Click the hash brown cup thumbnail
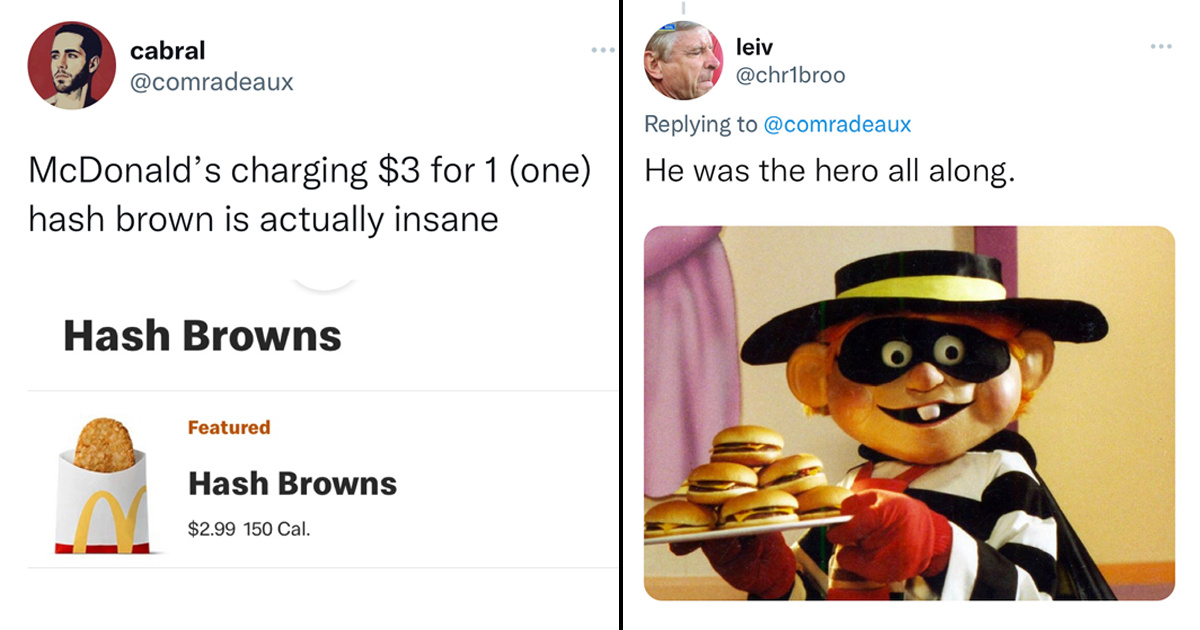 tap(102, 487)
